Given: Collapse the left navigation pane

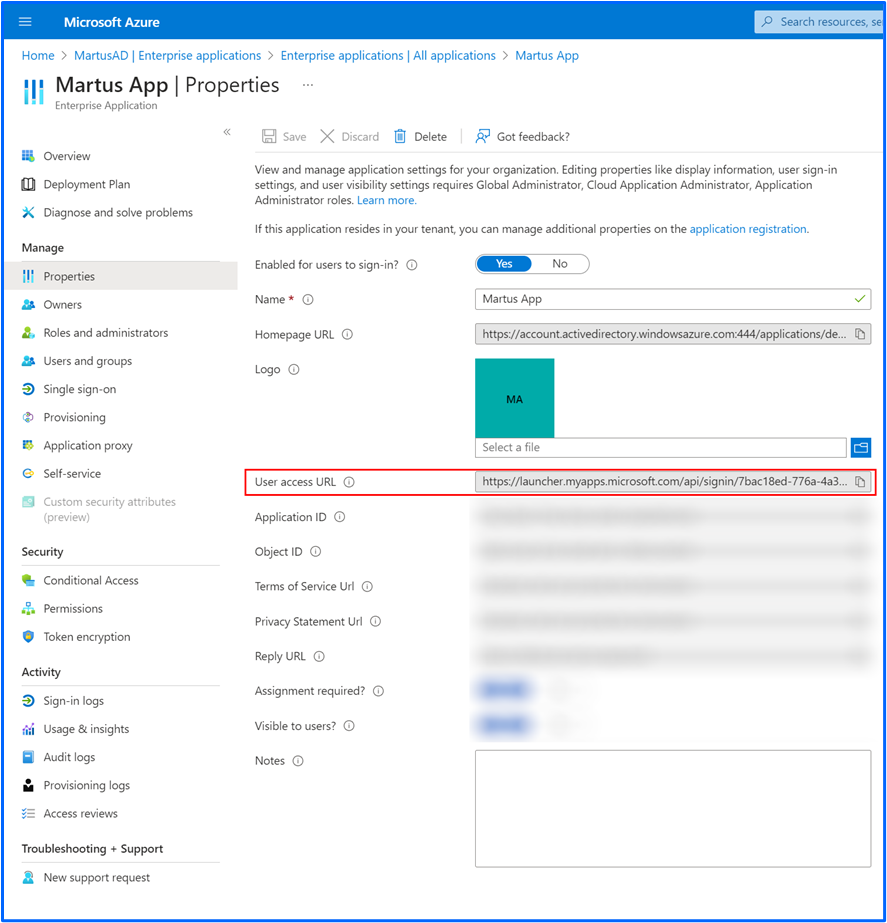Looking at the screenshot, I should coord(227,132).
